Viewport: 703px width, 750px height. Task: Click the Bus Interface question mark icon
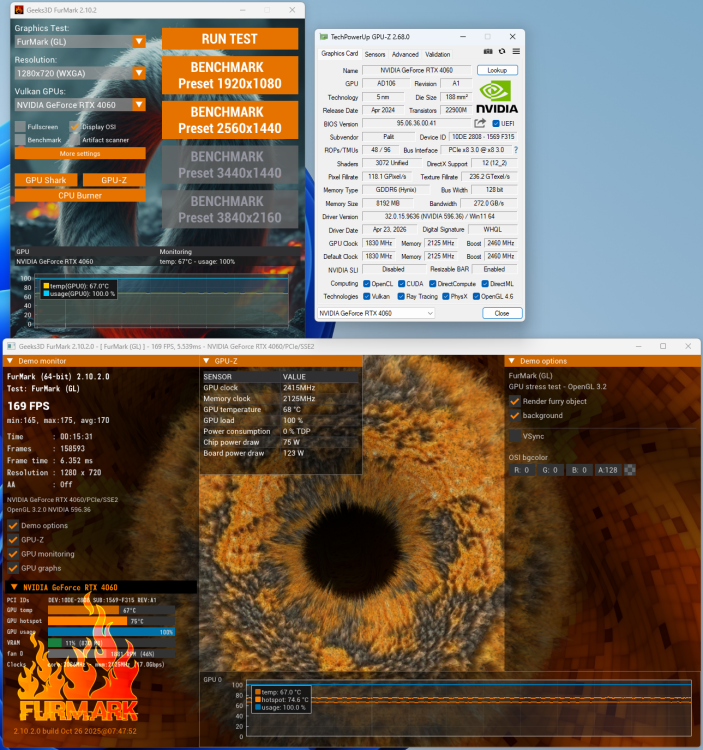pyautogui.click(x=516, y=150)
